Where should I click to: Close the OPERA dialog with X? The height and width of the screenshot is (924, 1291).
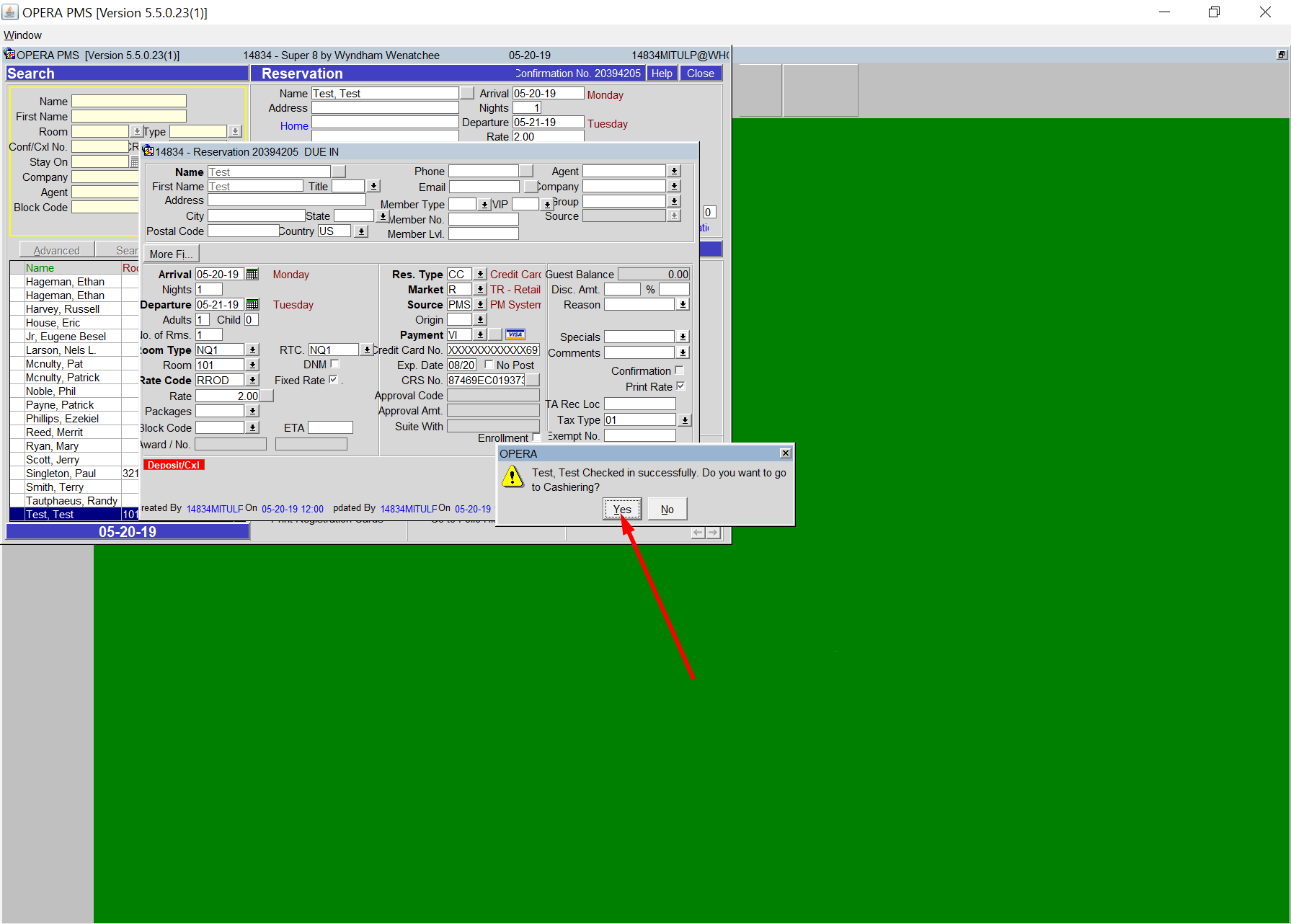click(x=785, y=453)
